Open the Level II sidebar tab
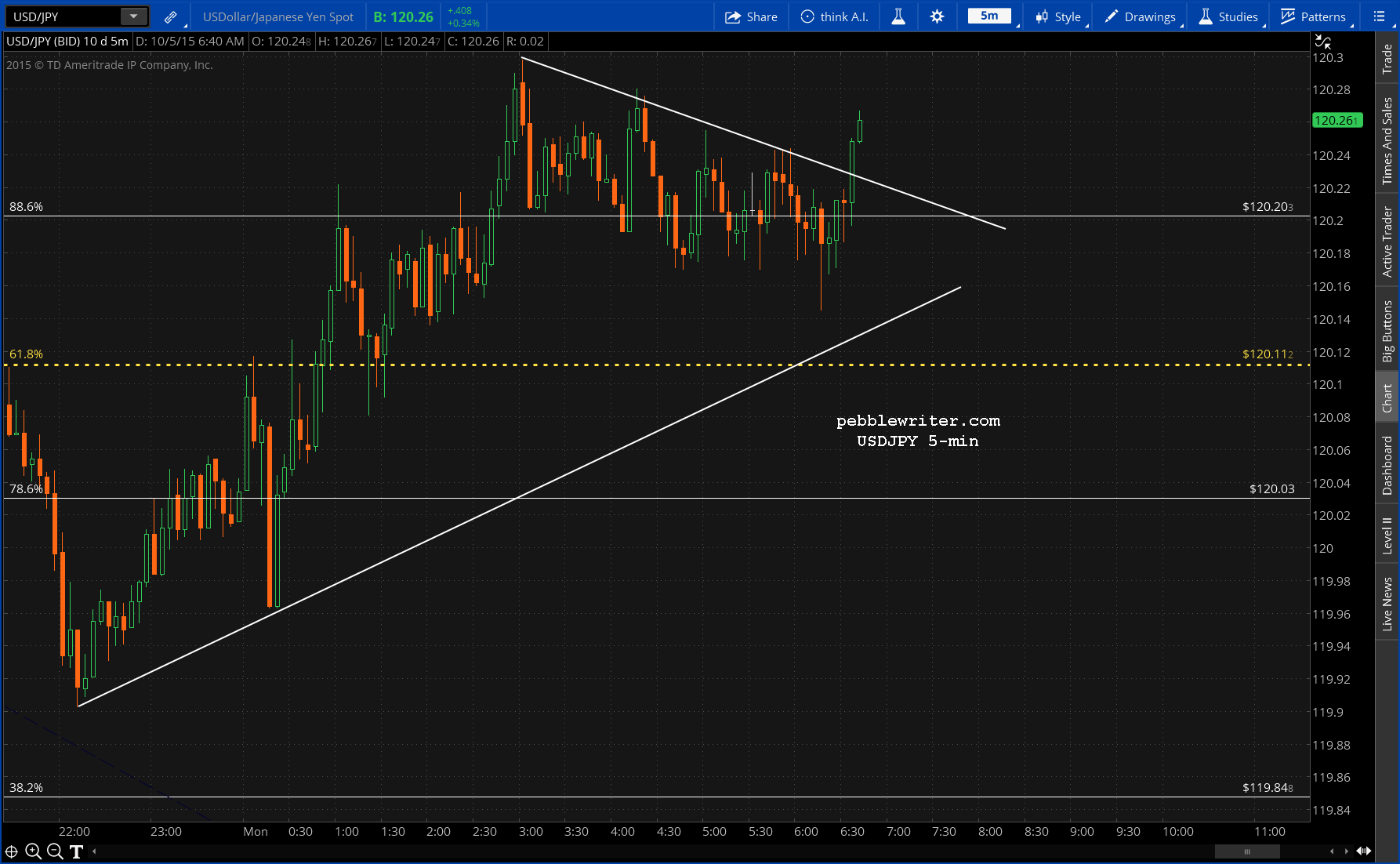Screen dimensions: 1400x864 coord(1387,535)
